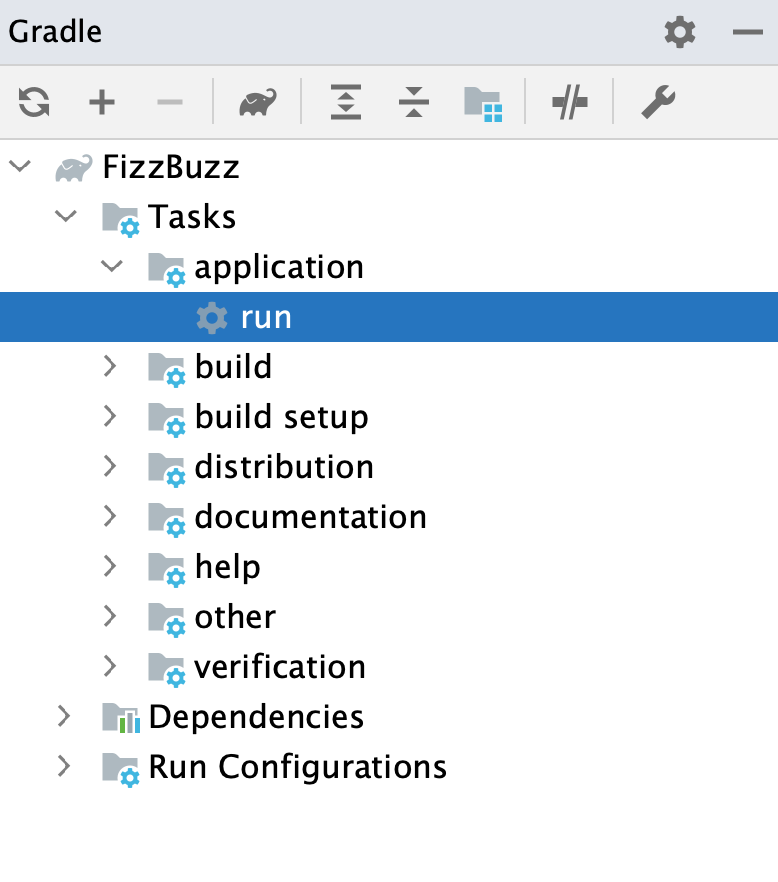The image size is (778, 882).
Task: Click the Gradle panel title
Action: [x=55, y=32]
